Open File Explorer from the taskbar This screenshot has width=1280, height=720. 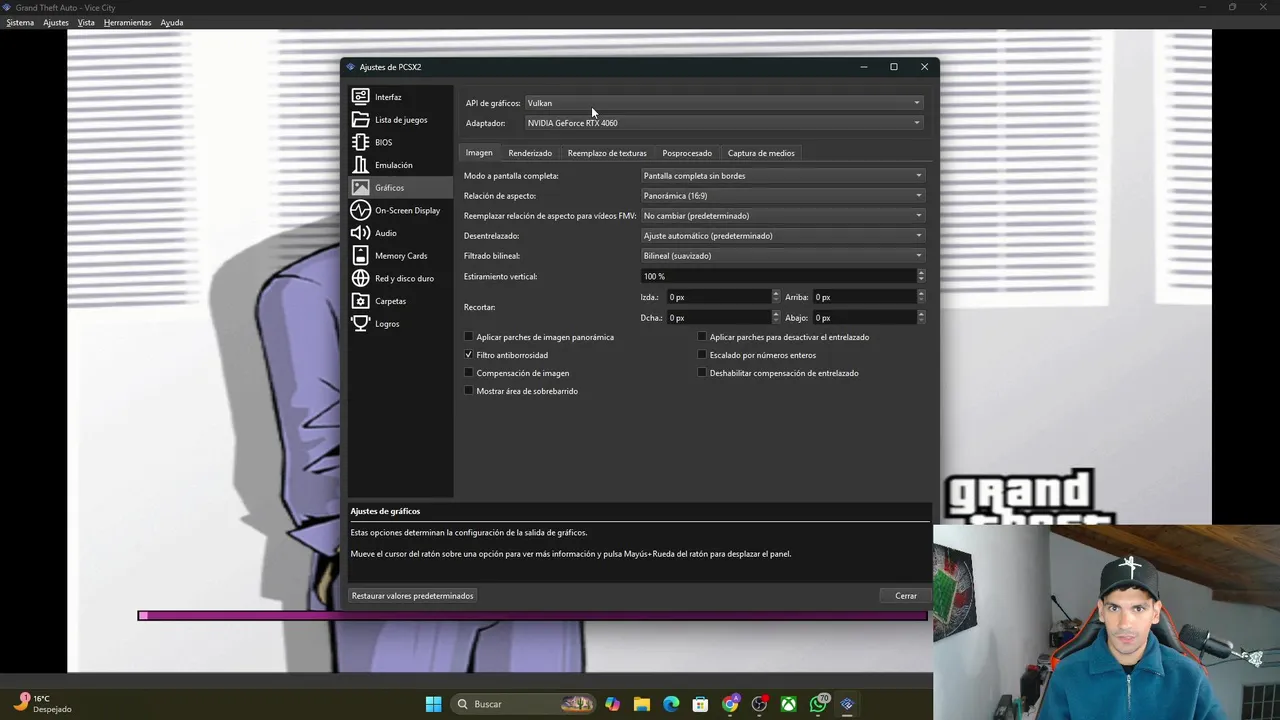[x=641, y=704]
